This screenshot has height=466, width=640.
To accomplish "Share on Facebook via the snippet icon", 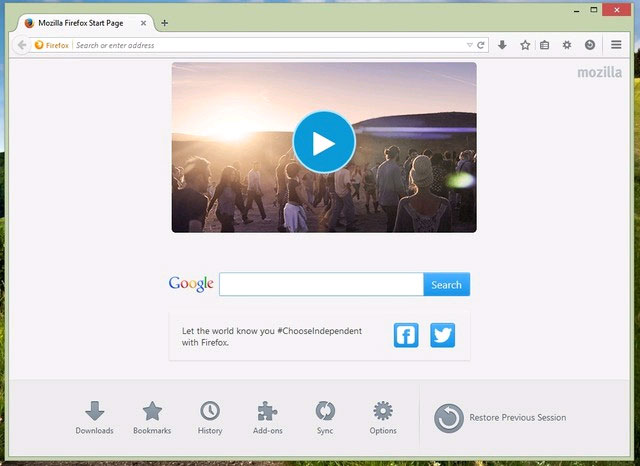I will [x=406, y=335].
